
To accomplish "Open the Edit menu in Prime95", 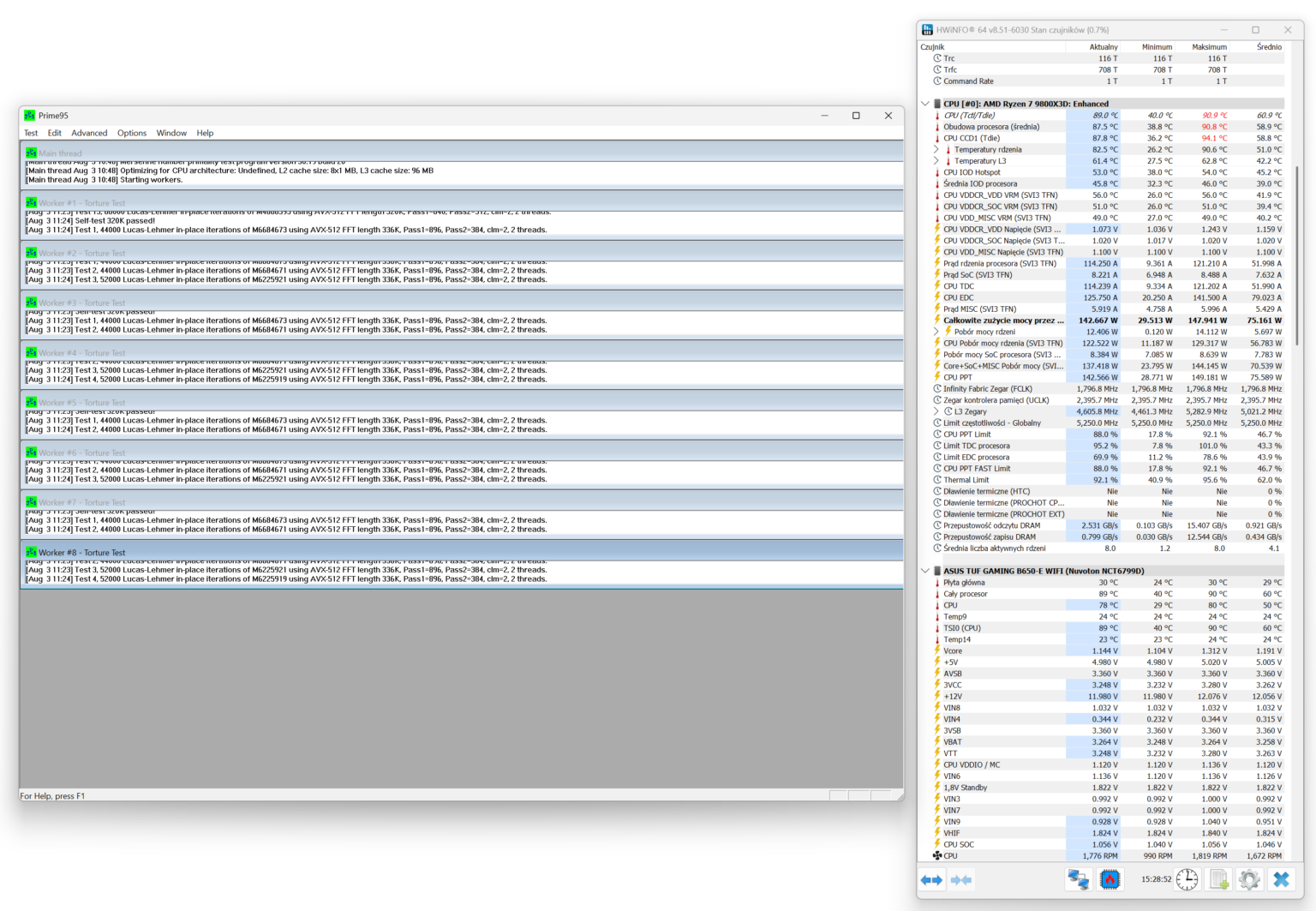I will click(55, 133).
